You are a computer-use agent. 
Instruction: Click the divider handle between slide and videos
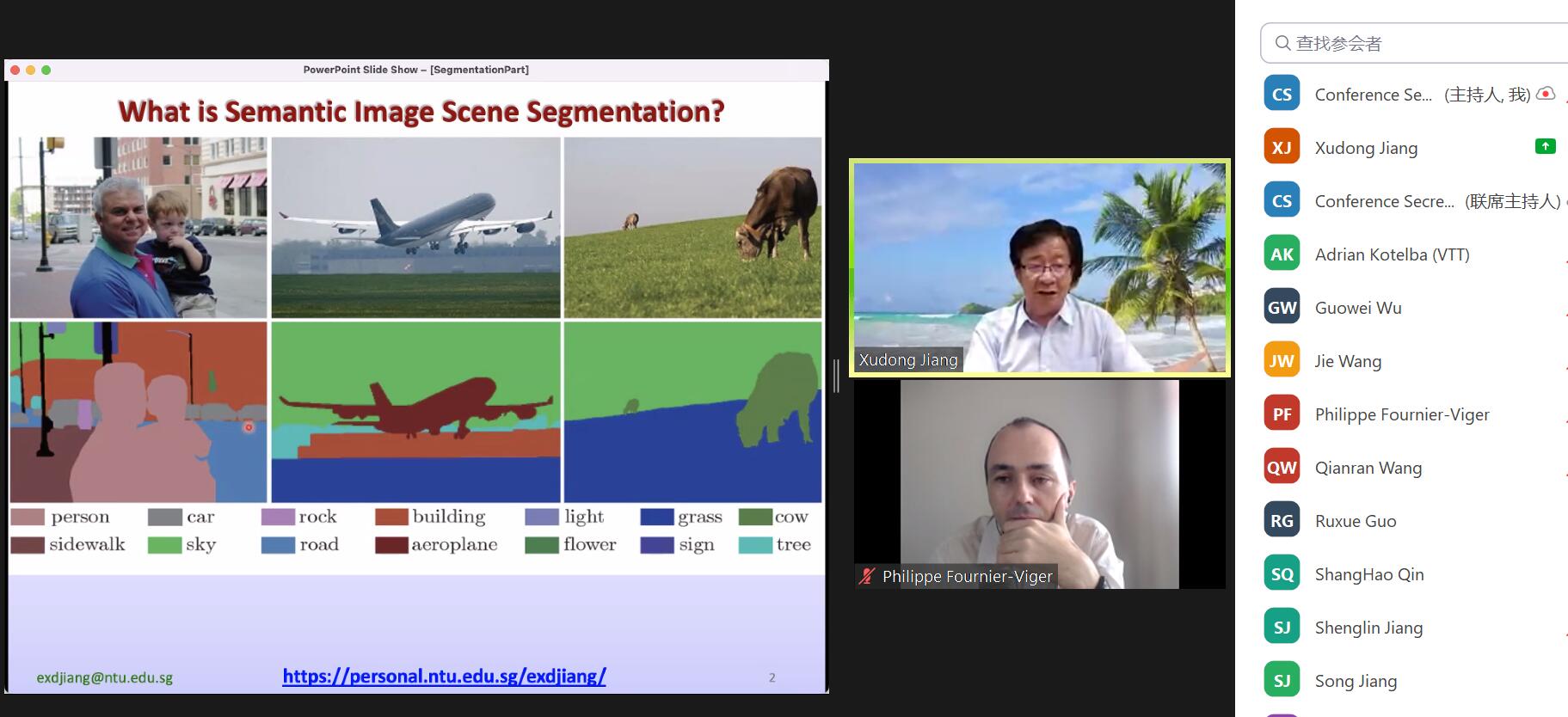pos(836,376)
